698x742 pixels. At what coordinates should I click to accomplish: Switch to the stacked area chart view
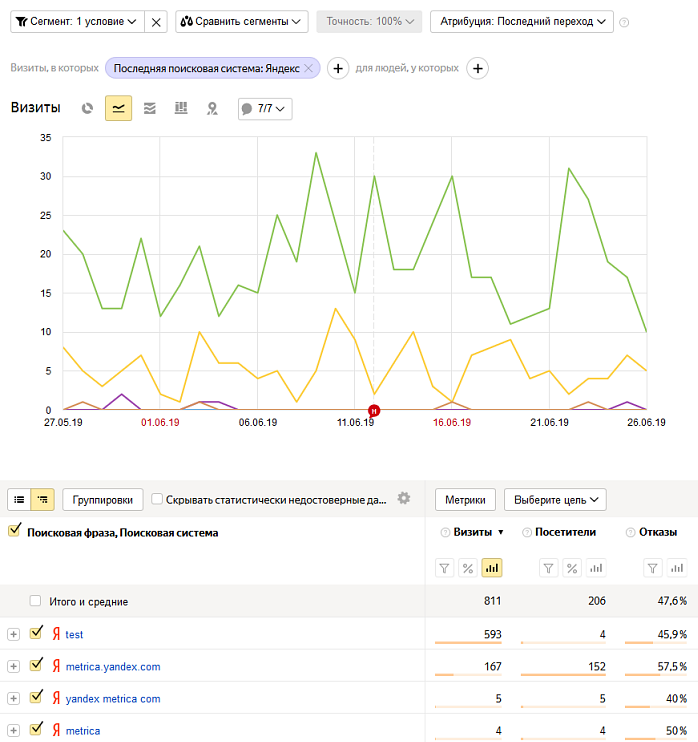point(150,108)
